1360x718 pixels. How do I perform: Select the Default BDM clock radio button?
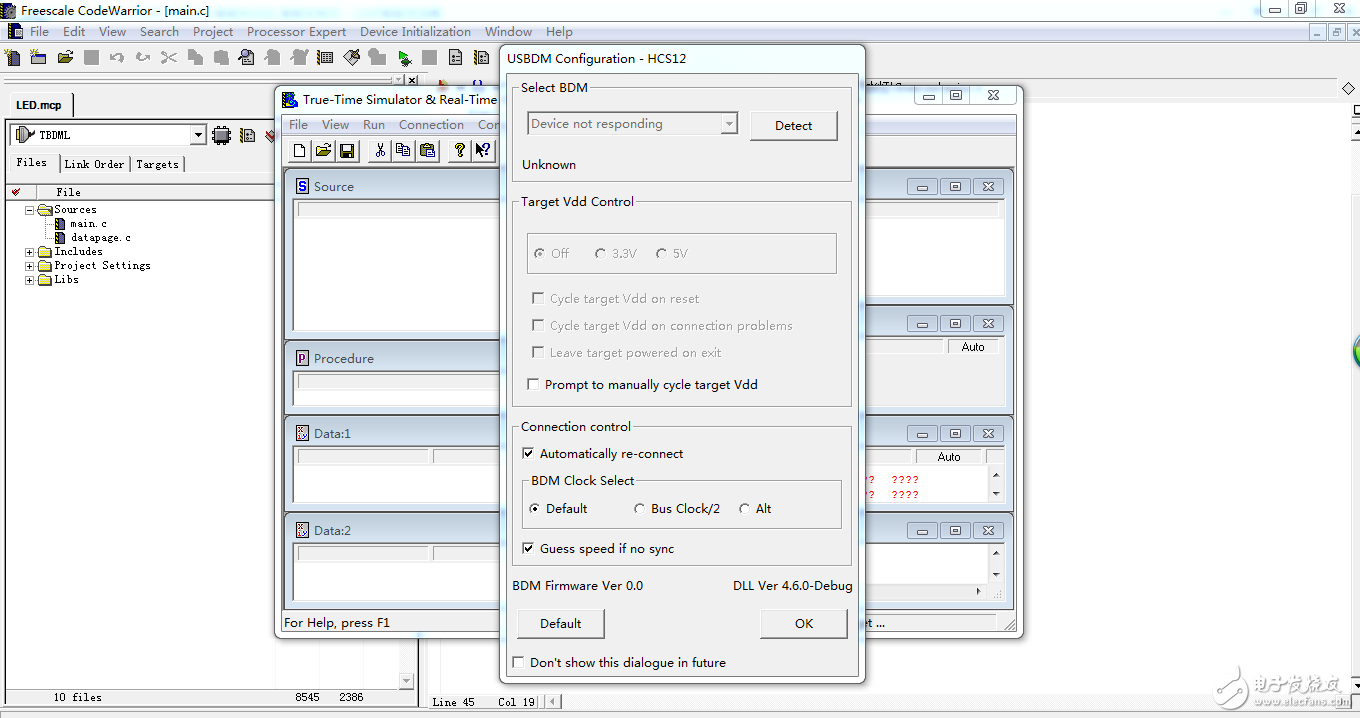pos(534,509)
